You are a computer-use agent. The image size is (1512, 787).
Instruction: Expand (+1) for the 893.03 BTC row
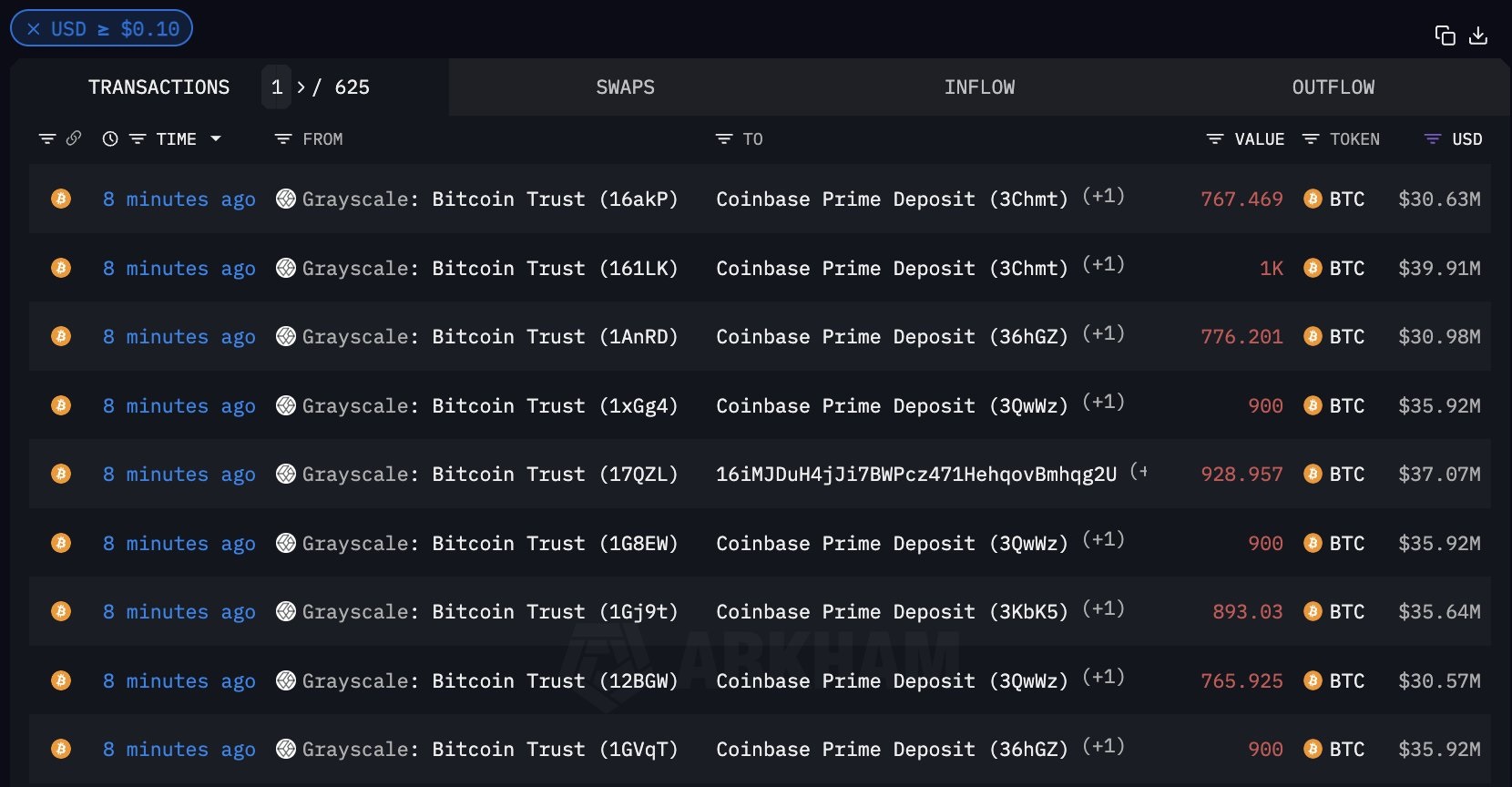(x=1103, y=608)
